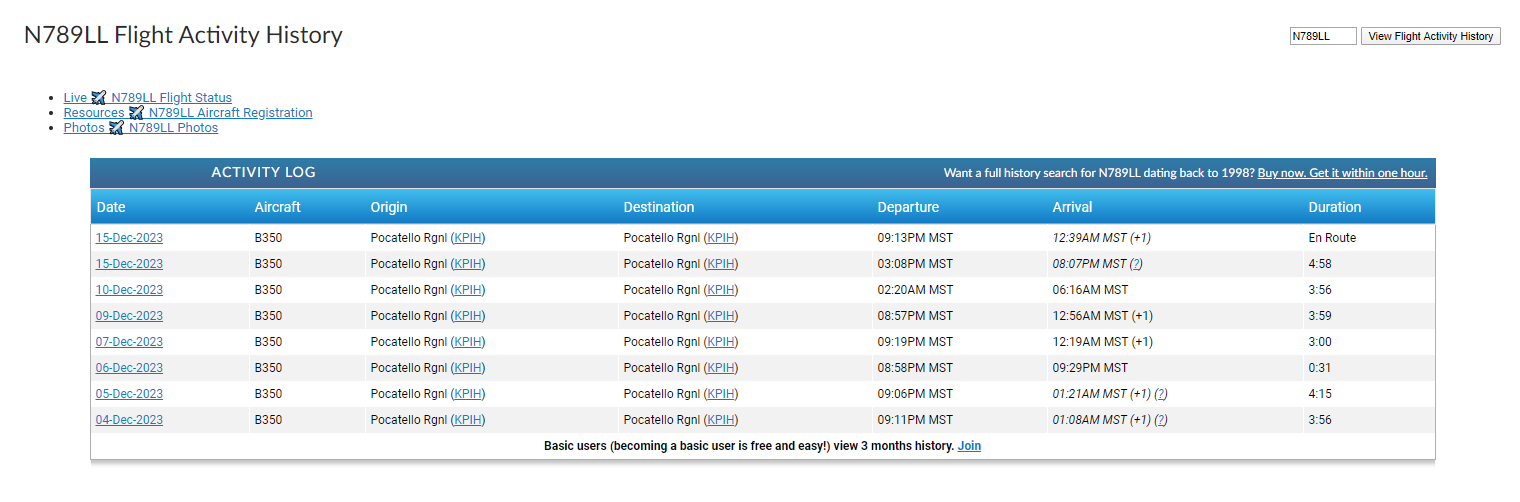
Task: Click the 0:31 duration value
Action: point(1320,368)
